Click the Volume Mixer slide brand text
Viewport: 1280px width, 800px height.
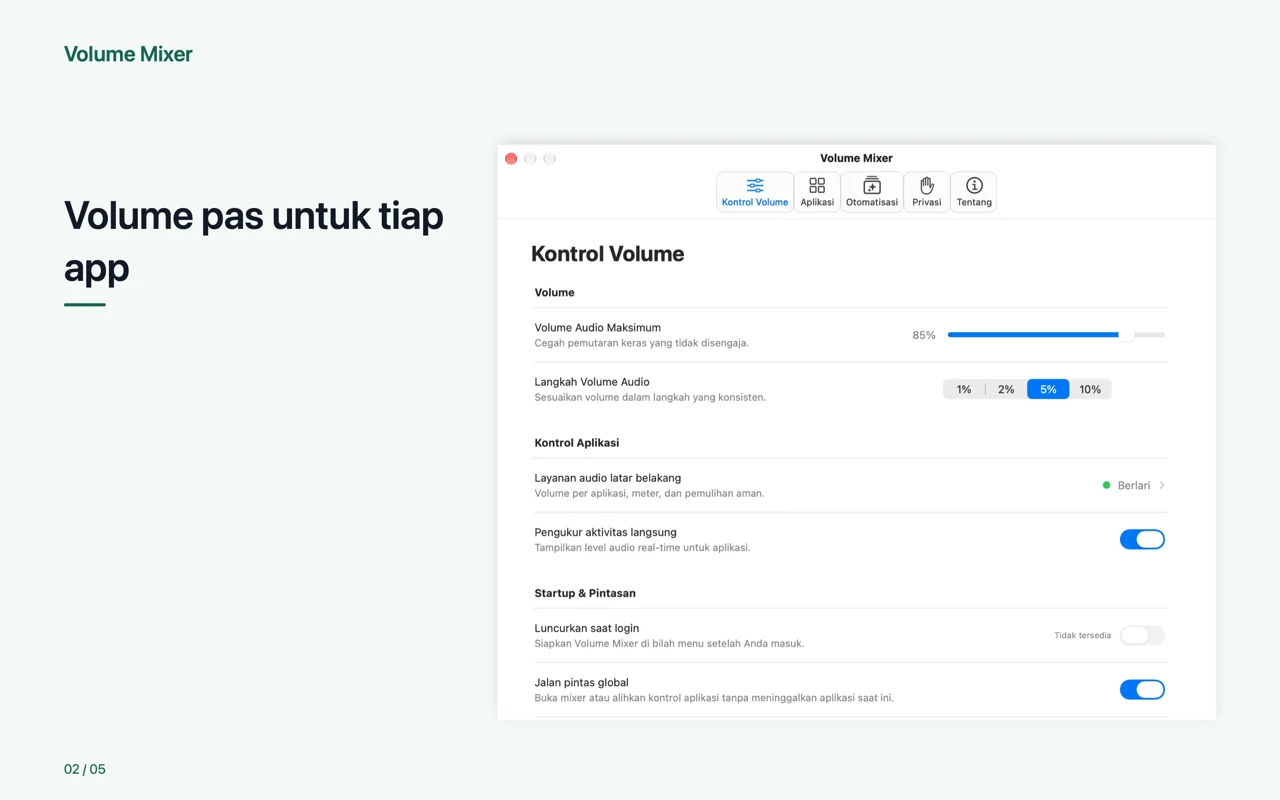(128, 54)
